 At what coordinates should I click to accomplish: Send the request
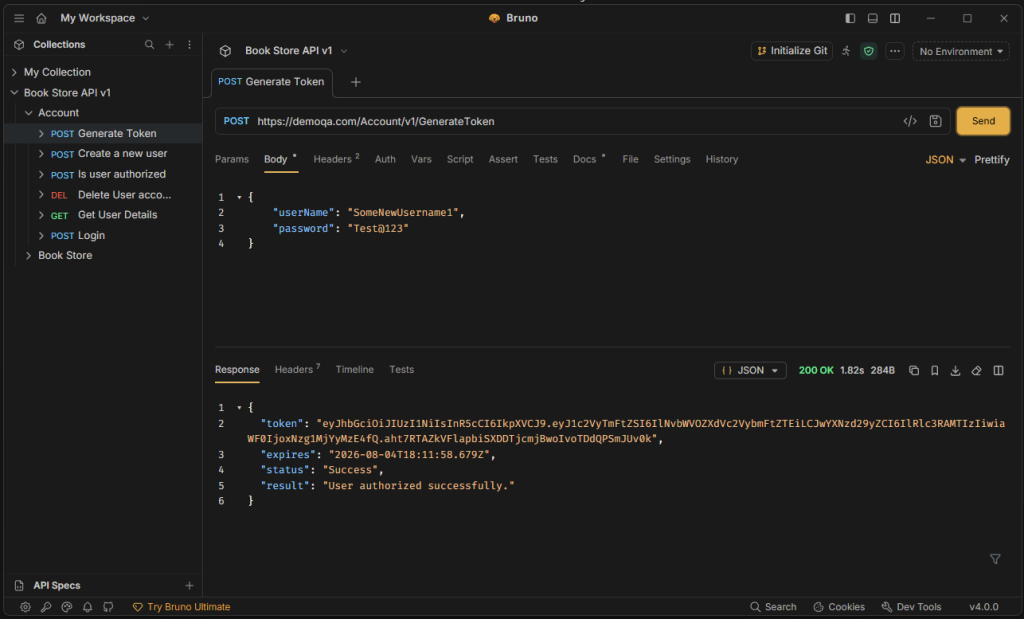[983, 121]
